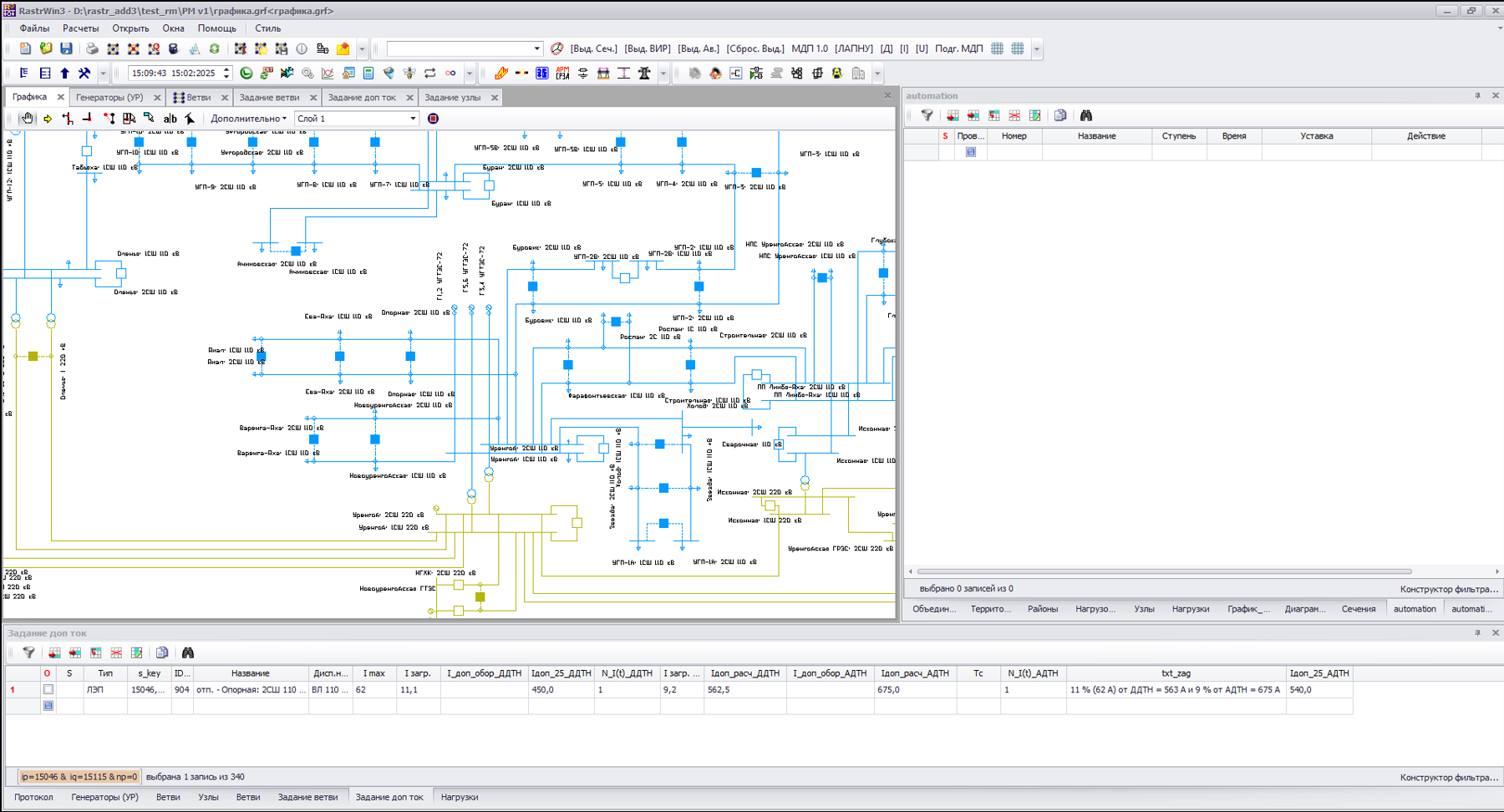Click the [Сброс. Выд.] toolbar button
Screen dimensions: 1504x812
(x=755, y=48)
